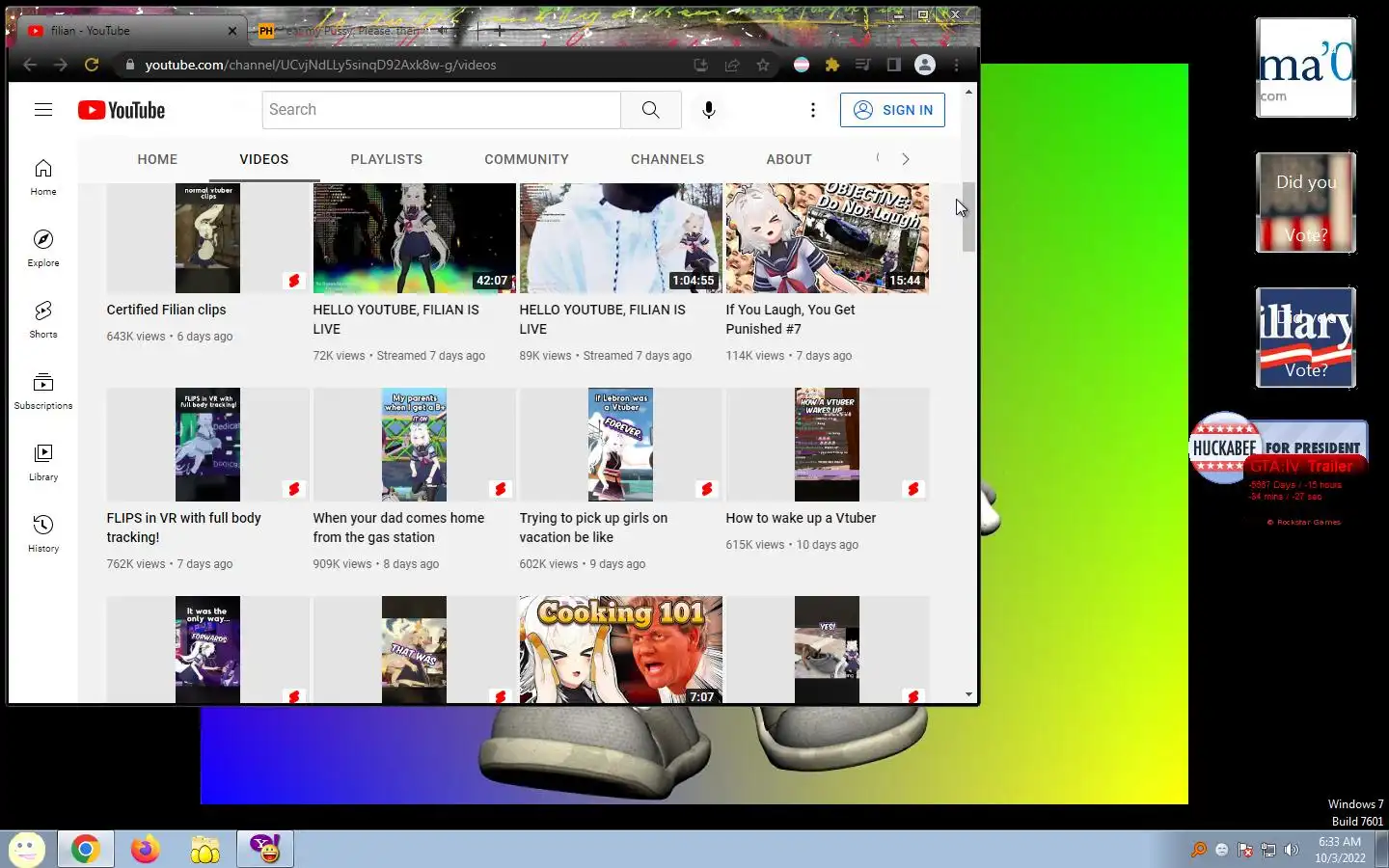
Task: Switch to the PLAYLISTS channel tab
Action: 387,159
